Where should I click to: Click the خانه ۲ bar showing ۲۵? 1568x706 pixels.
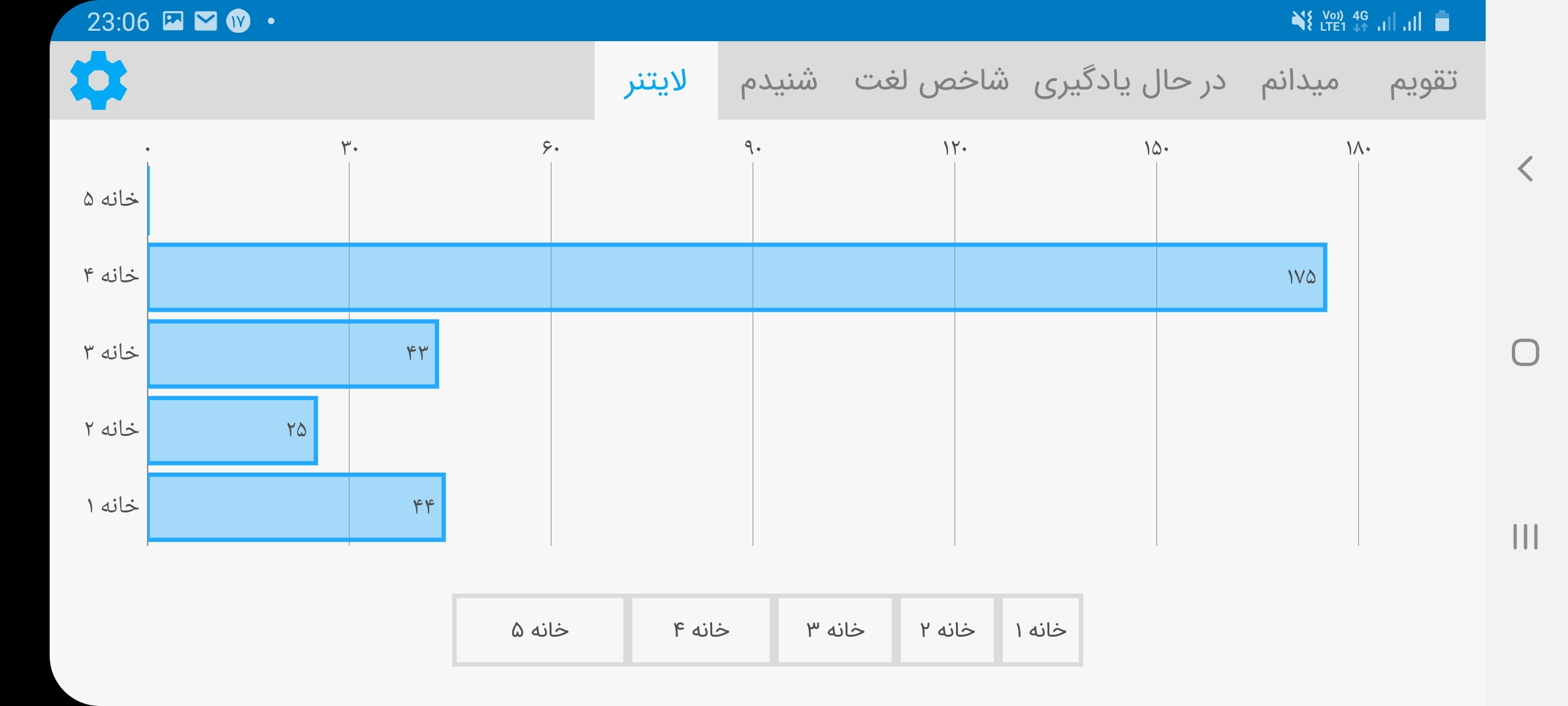click(233, 431)
